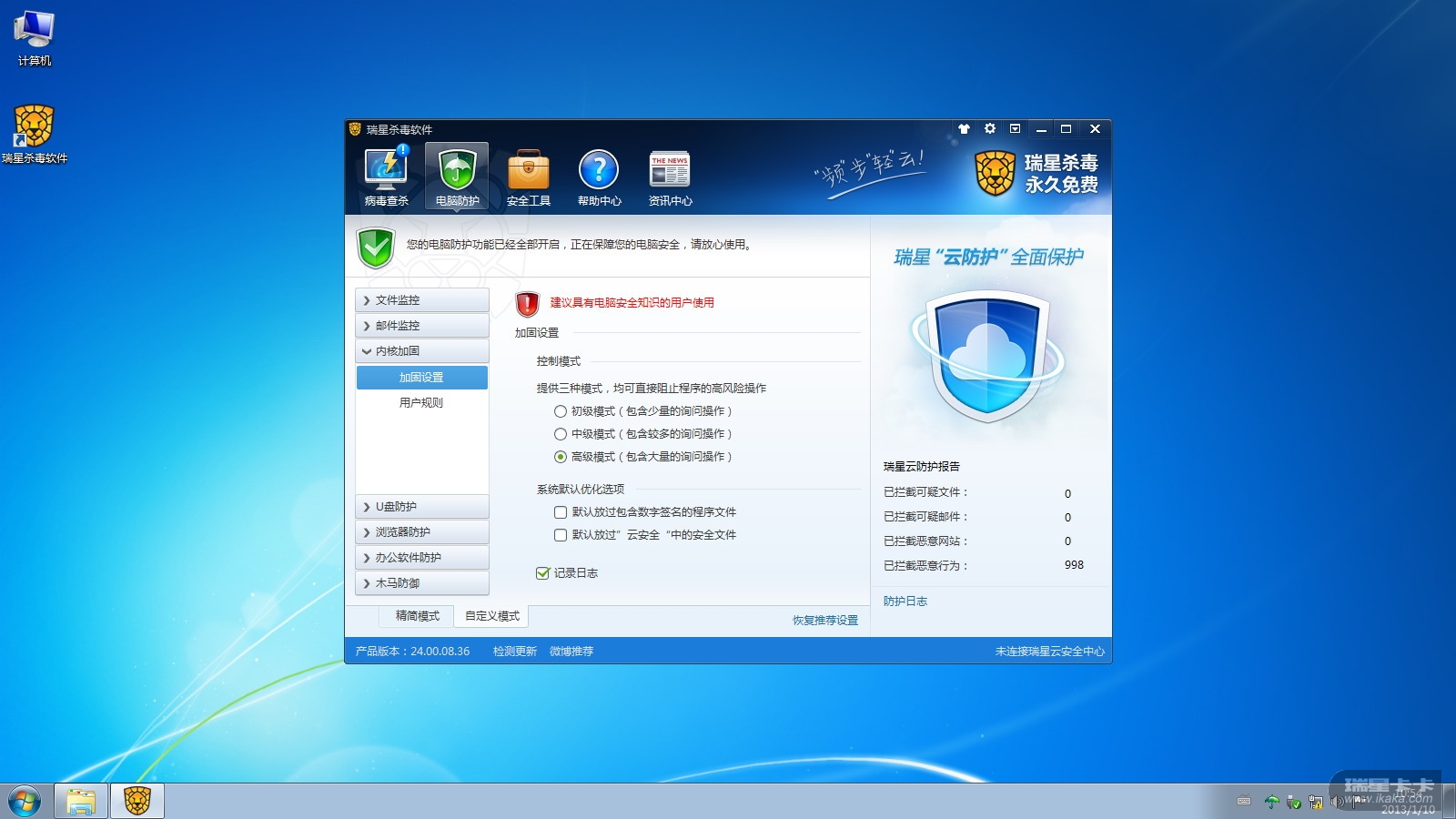The height and width of the screenshot is (819, 1456).
Task: Click the Rising lion taskbar button
Action: (137, 802)
